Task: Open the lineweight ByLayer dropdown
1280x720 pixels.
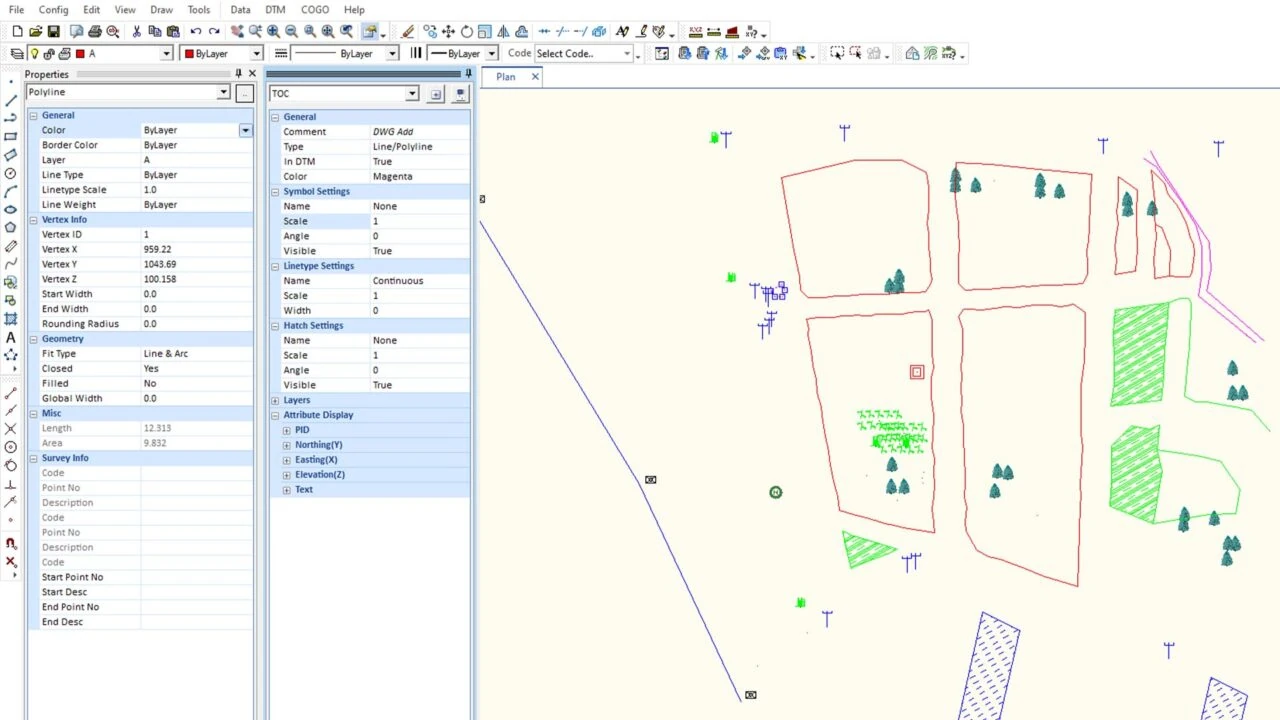Action: click(x=491, y=53)
